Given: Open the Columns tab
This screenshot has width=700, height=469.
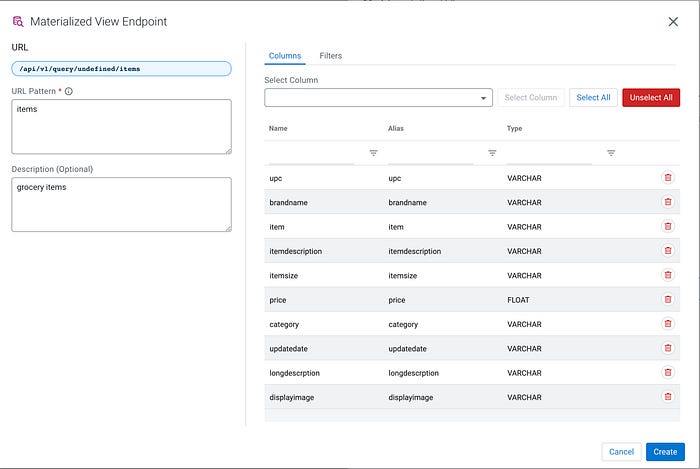Looking at the screenshot, I should click(x=285, y=56).
